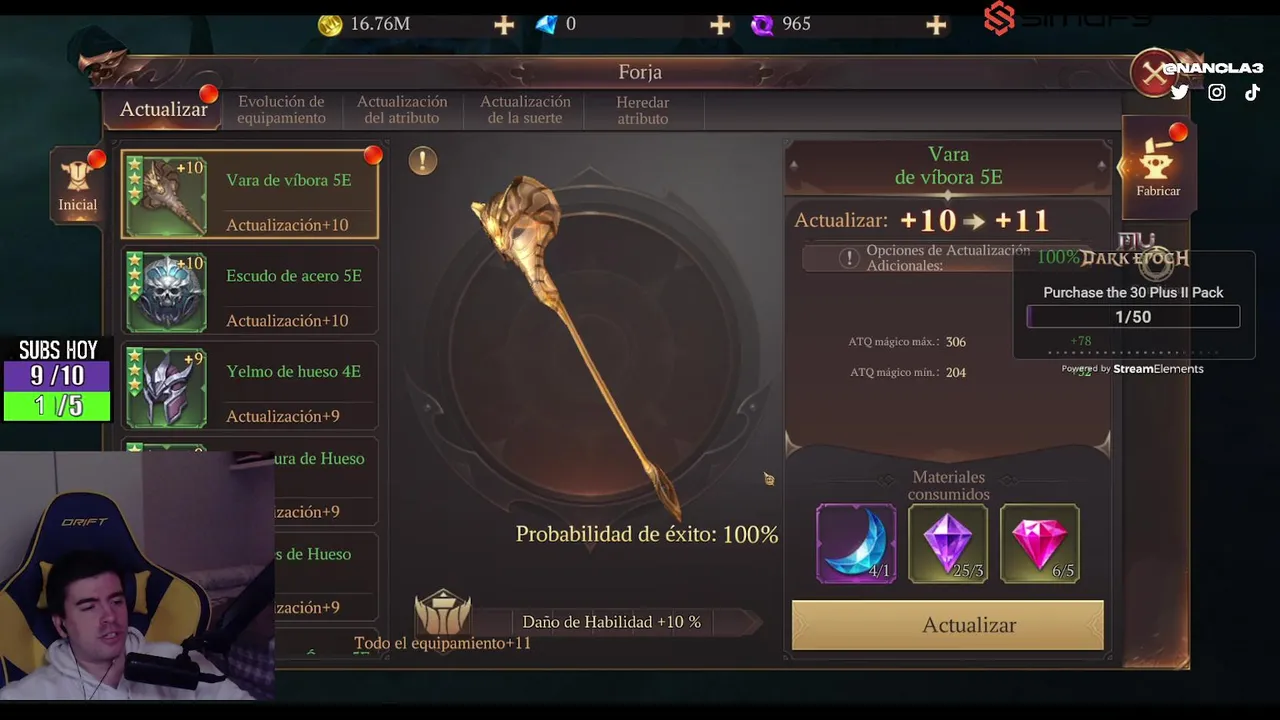Add purple currency with plus icon
Viewport: 1280px width, 720px height.
pos(936,25)
